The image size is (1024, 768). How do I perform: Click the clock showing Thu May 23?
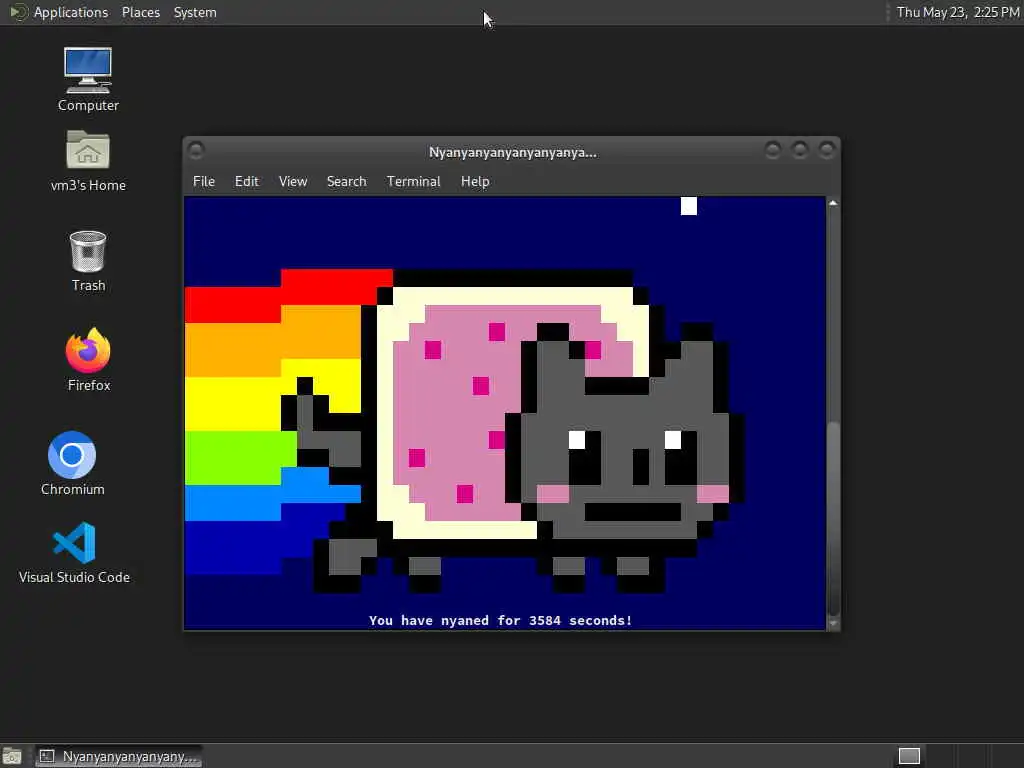click(957, 12)
